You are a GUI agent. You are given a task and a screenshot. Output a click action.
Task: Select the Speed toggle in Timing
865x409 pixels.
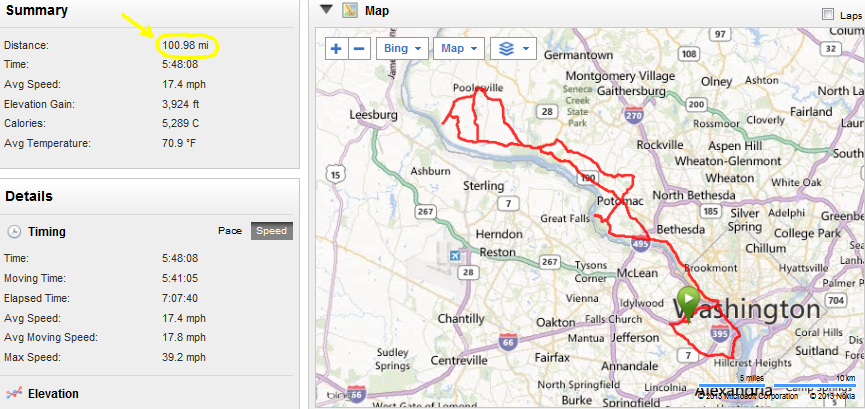tap(271, 231)
